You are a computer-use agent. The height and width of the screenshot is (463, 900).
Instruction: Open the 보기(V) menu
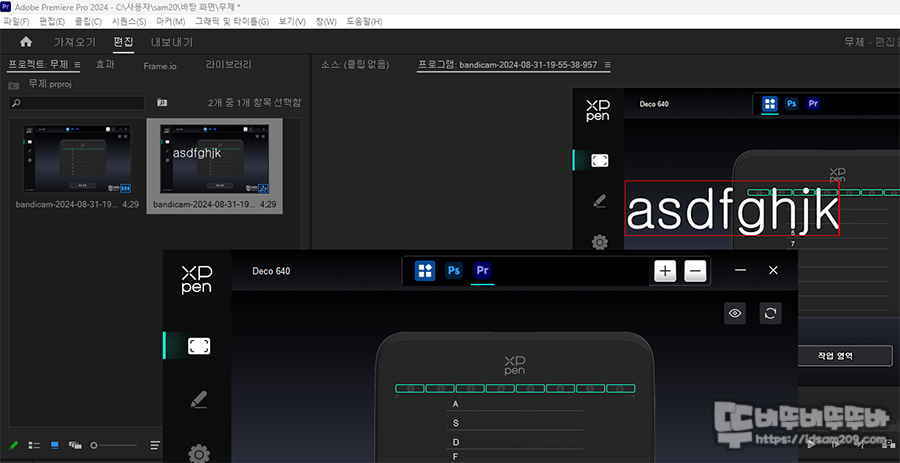pos(292,22)
